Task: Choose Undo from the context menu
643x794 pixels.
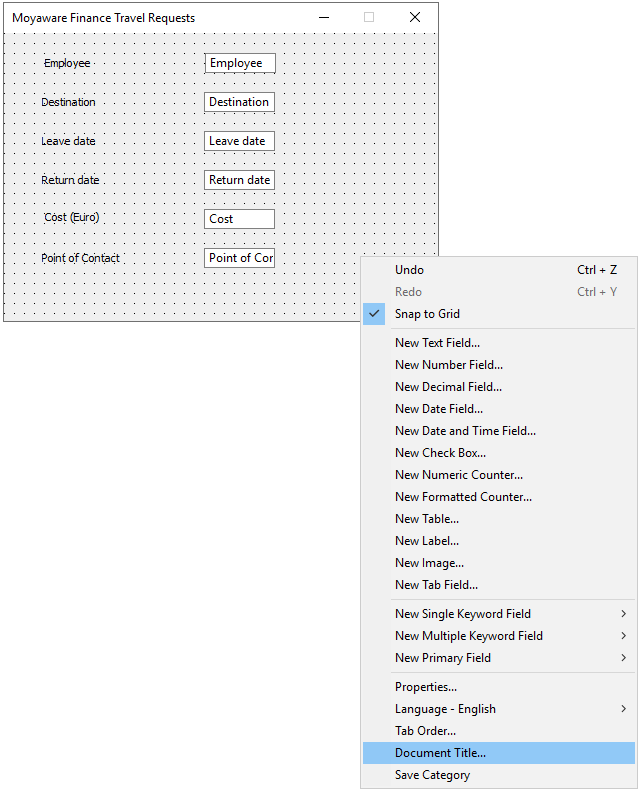Action: click(499, 270)
